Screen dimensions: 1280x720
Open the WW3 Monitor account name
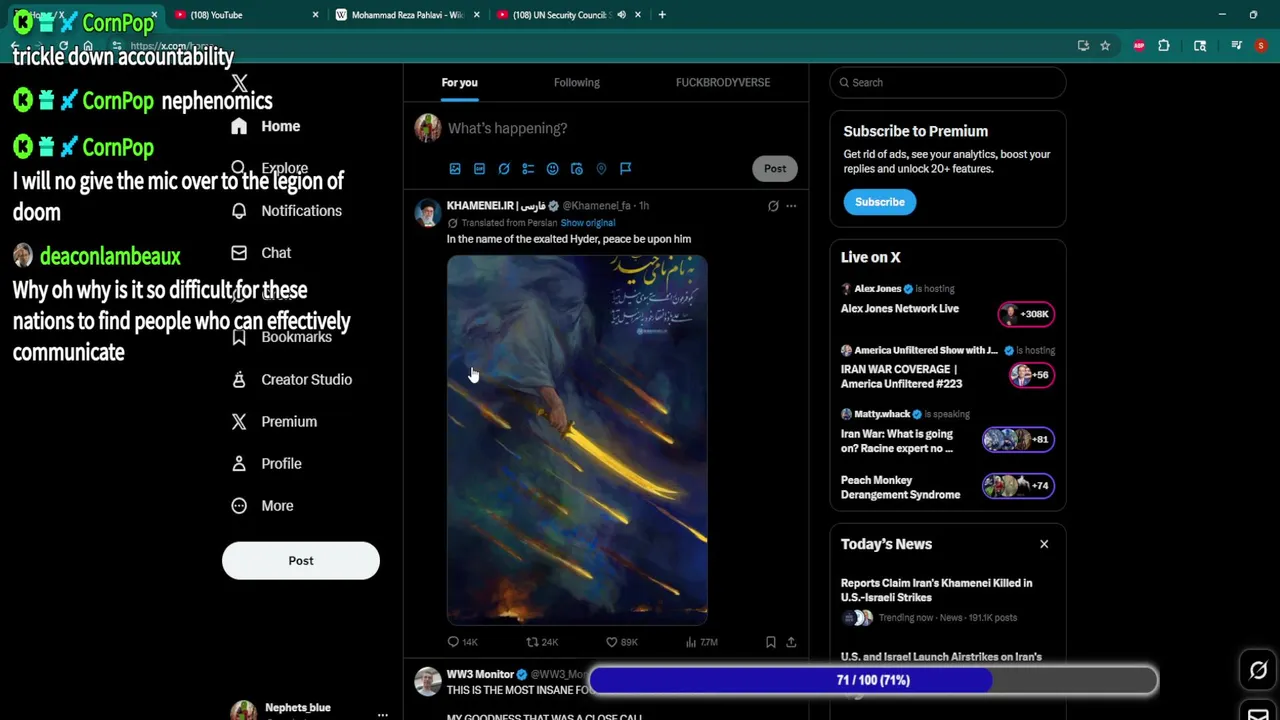point(480,674)
